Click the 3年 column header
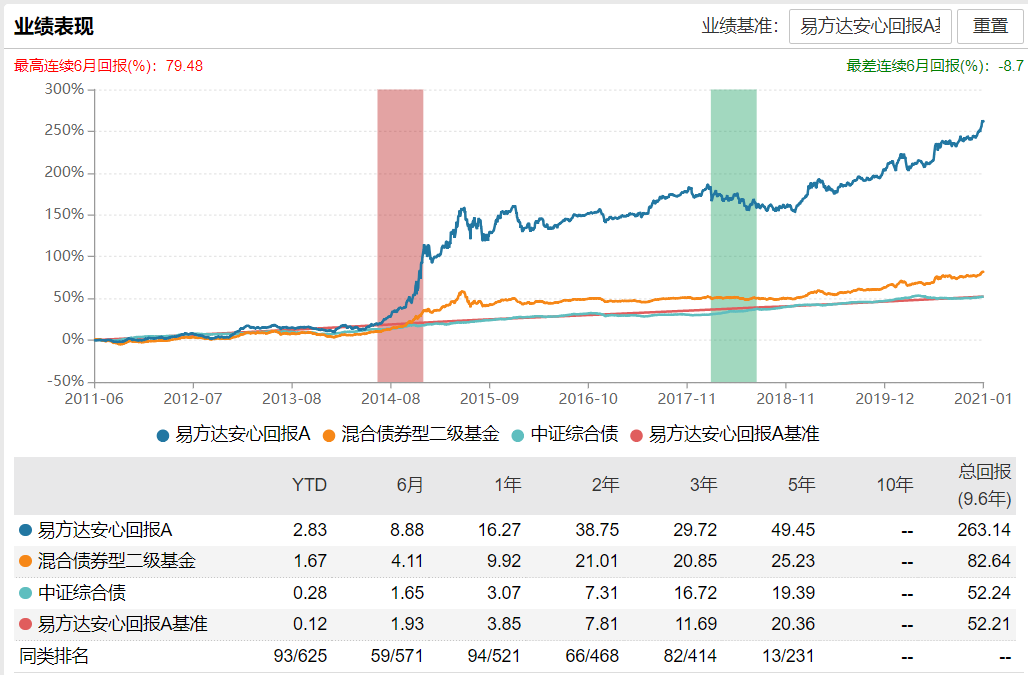This screenshot has width=1028, height=675. click(x=706, y=484)
